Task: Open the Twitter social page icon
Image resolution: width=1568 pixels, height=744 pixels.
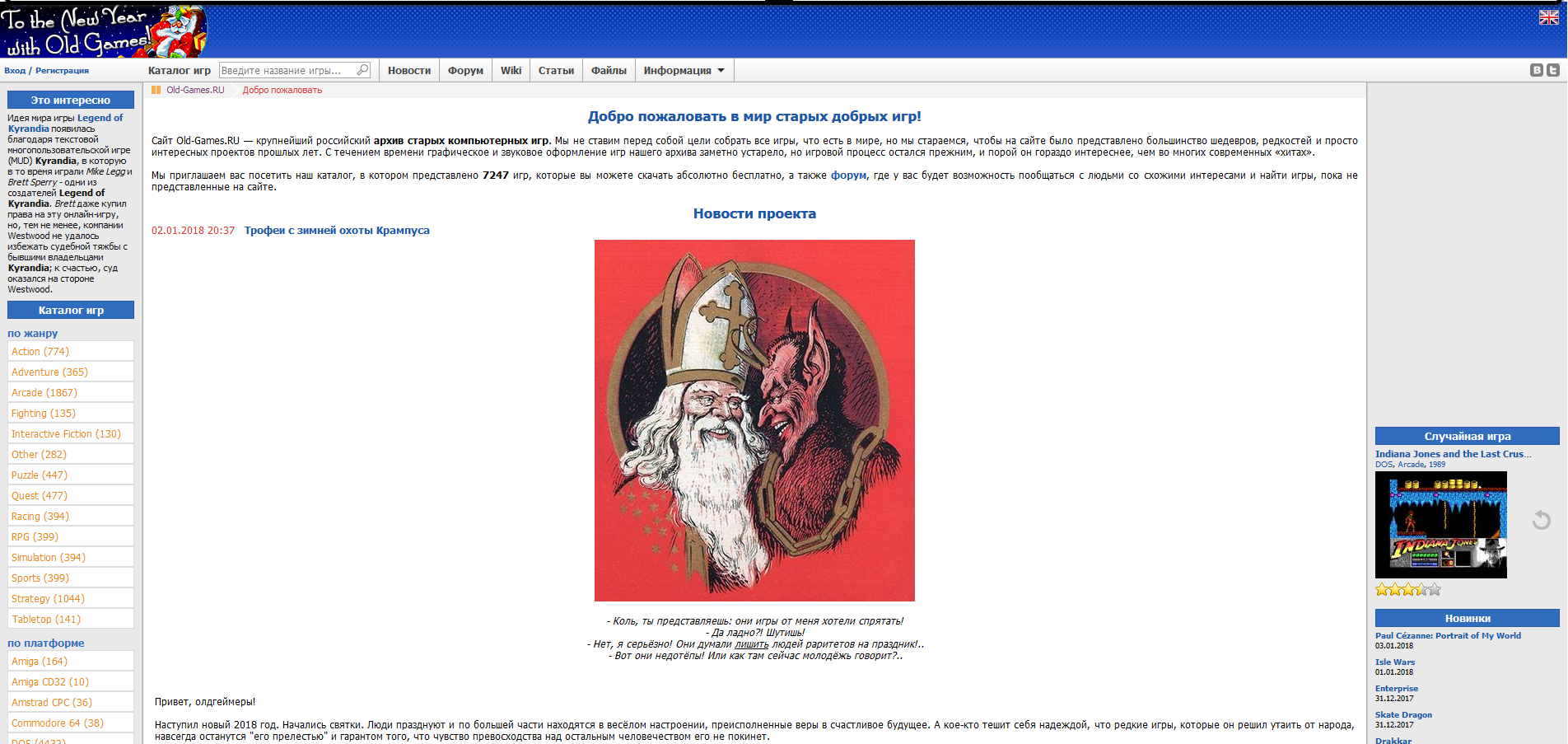Action: coord(1553,70)
